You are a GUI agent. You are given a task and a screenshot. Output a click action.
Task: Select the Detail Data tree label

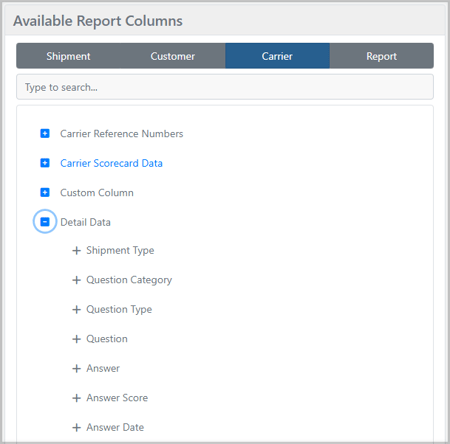(x=85, y=222)
